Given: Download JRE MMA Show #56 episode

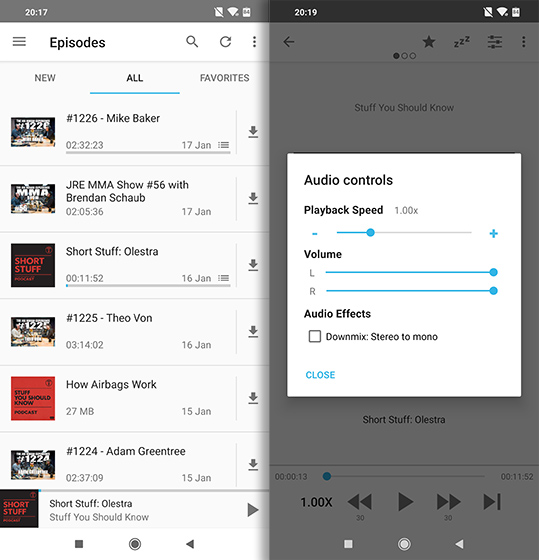Looking at the screenshot, I should [253, 199].
